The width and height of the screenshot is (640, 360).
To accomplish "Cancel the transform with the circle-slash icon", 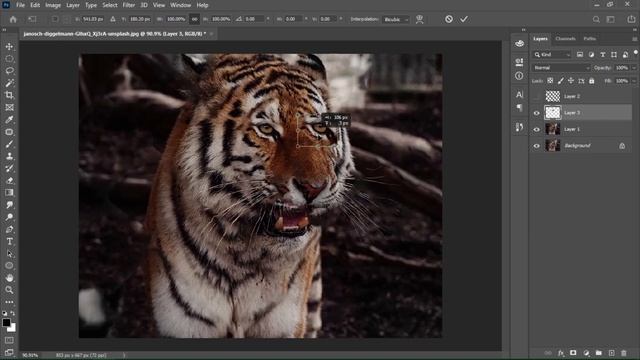I will pos(449,19).
